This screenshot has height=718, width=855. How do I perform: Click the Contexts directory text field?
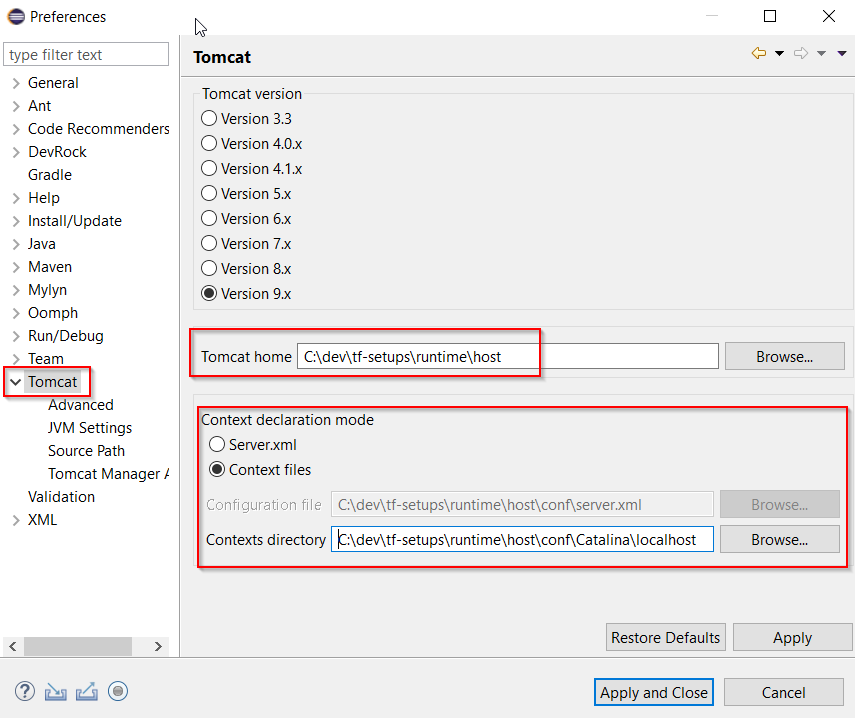coord(521,540)
